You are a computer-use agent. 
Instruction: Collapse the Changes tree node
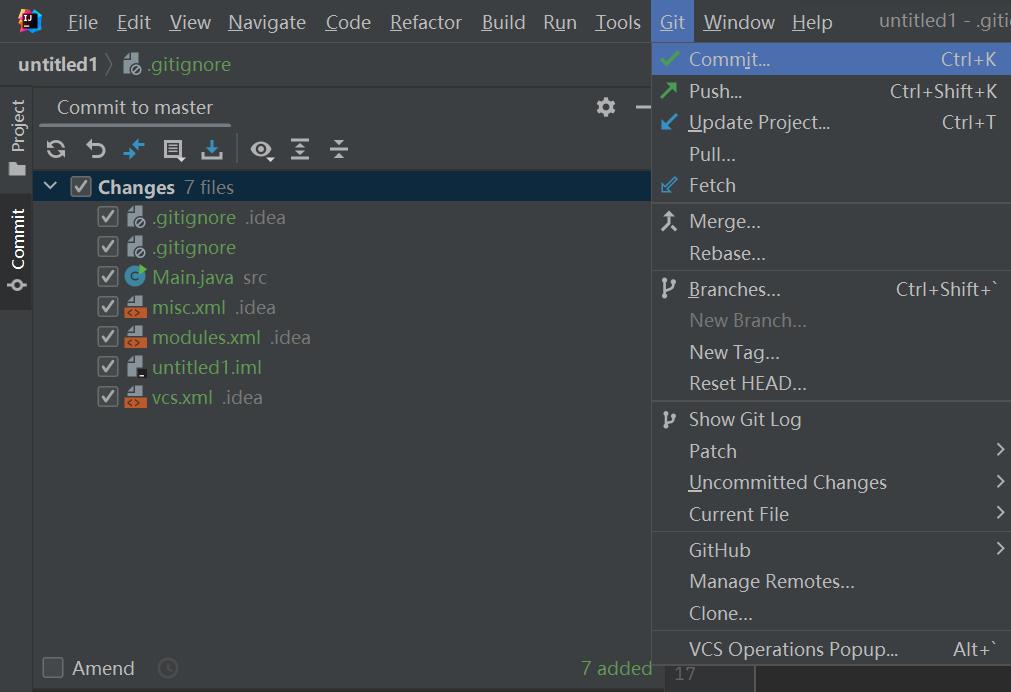click(x=51, y=187)
